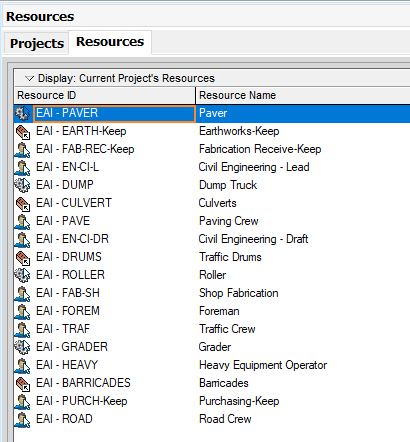Sort by the Resource ID column header
This screenshot has height=442, width=410.
coord(105,95)
